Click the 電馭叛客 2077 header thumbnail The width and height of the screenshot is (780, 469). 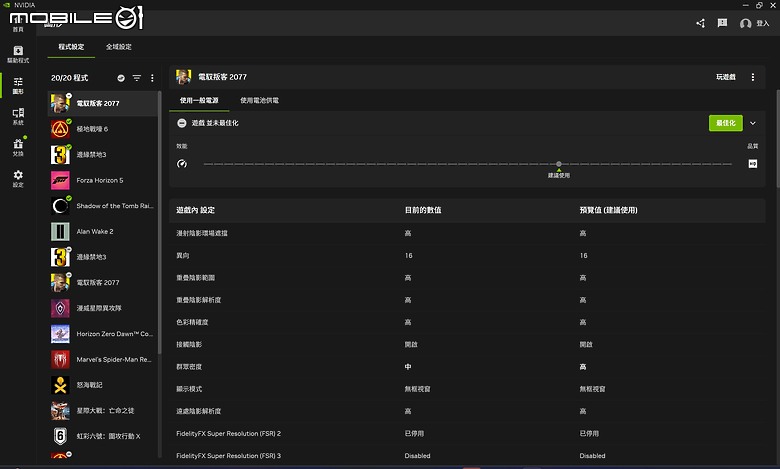(184, 77)
